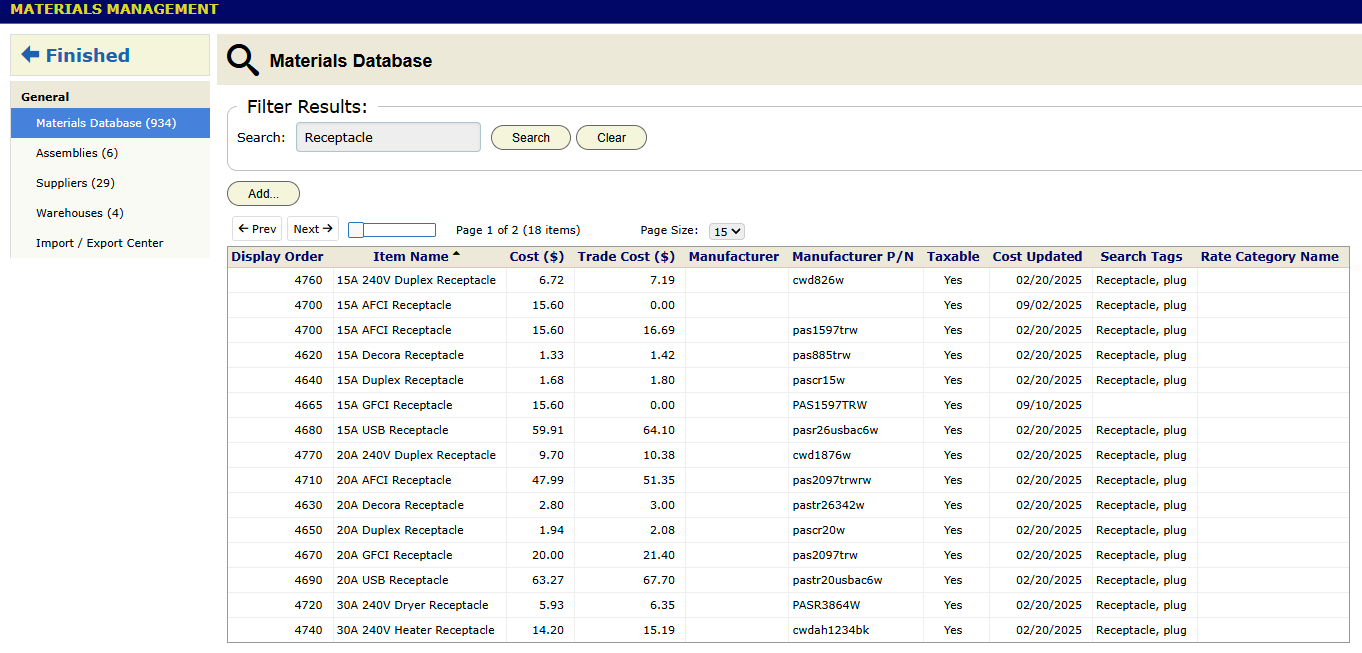Select 15A 240V Duplex Receptacle row
This screenshot has height=653, width=1362.
pos(788,280)
